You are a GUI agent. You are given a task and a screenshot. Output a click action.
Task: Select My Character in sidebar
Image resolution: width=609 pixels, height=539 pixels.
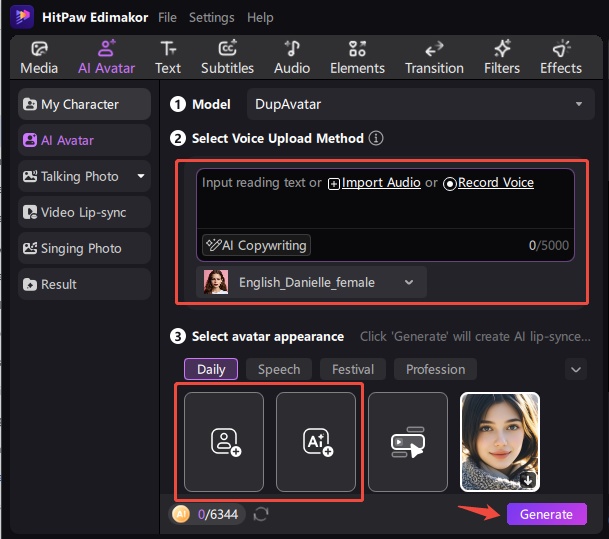84,104
